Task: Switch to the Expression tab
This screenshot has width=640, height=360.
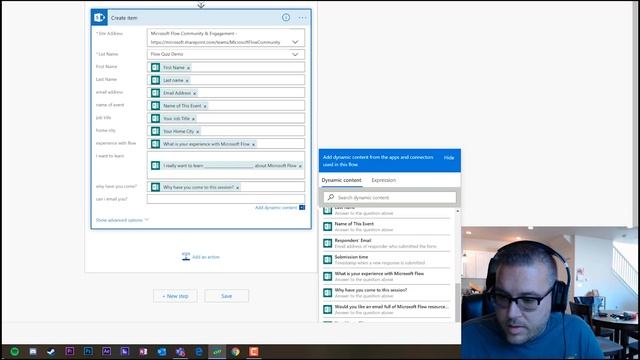Action: pyautogui.click(x=383, y=180)
